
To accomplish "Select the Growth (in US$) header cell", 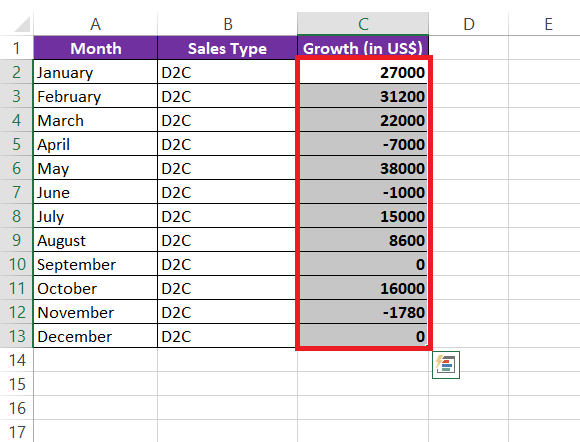I will (363, 48).
